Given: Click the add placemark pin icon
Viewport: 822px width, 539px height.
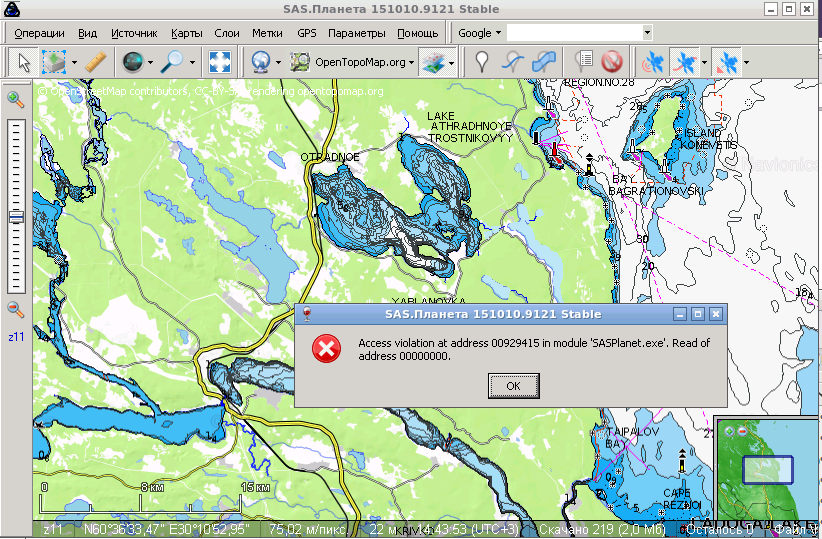Looking at the screenshot, I should (x=482, y=62).
